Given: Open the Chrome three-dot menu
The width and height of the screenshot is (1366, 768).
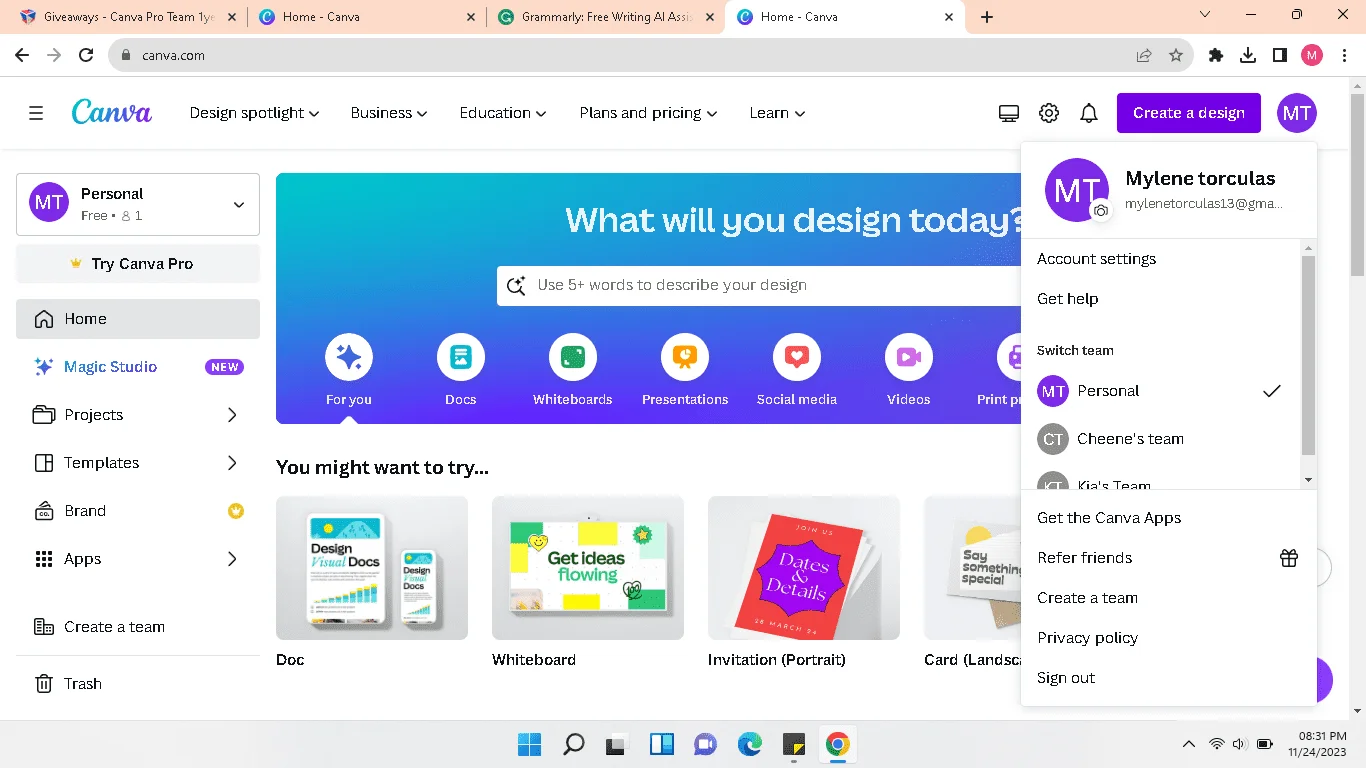Looking at the screenshot, I should 1344,56.
